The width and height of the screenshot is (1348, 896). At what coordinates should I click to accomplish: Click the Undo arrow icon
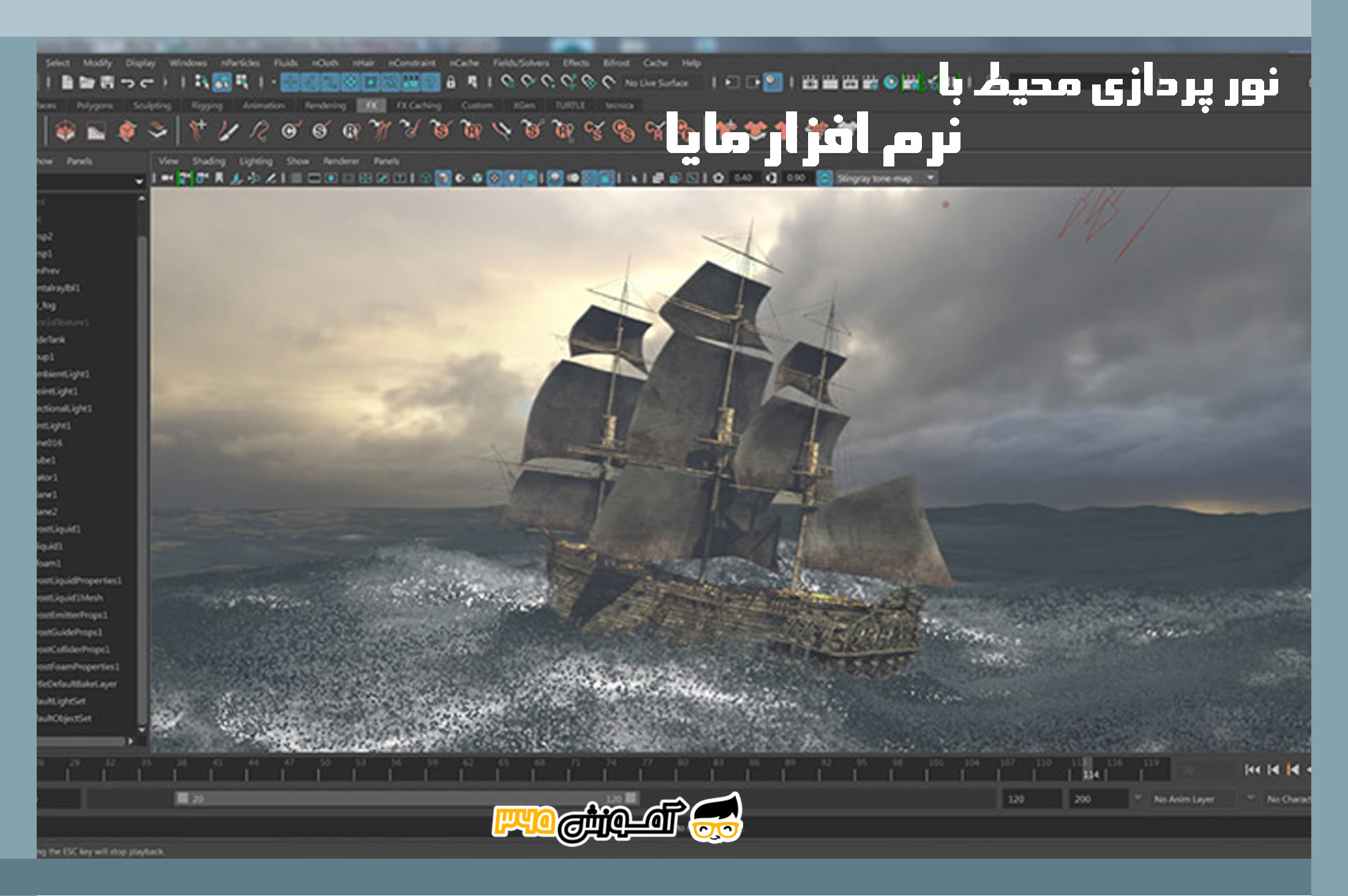tap(127, 83)
